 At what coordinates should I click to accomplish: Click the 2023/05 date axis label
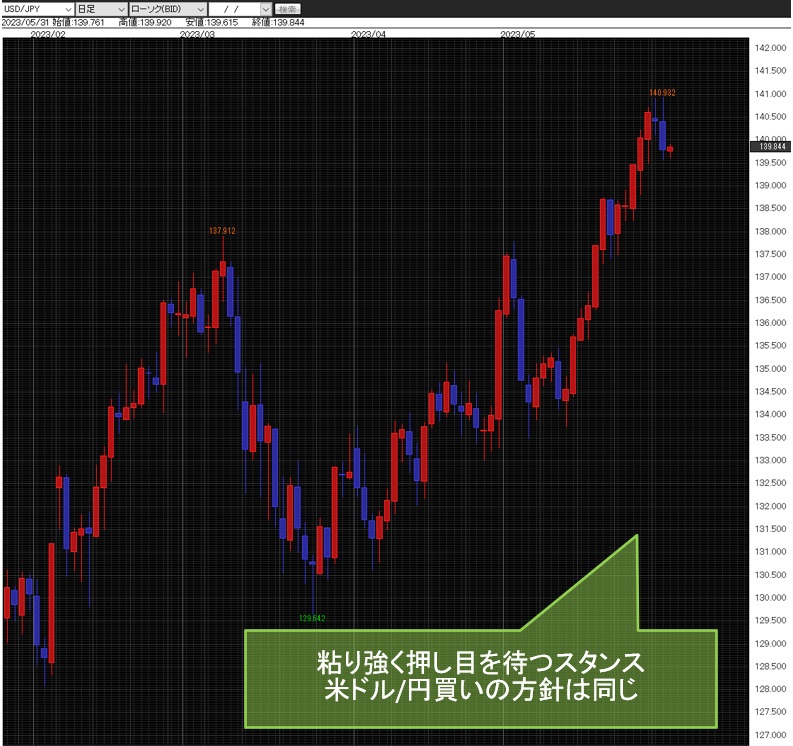pos(517,34)
